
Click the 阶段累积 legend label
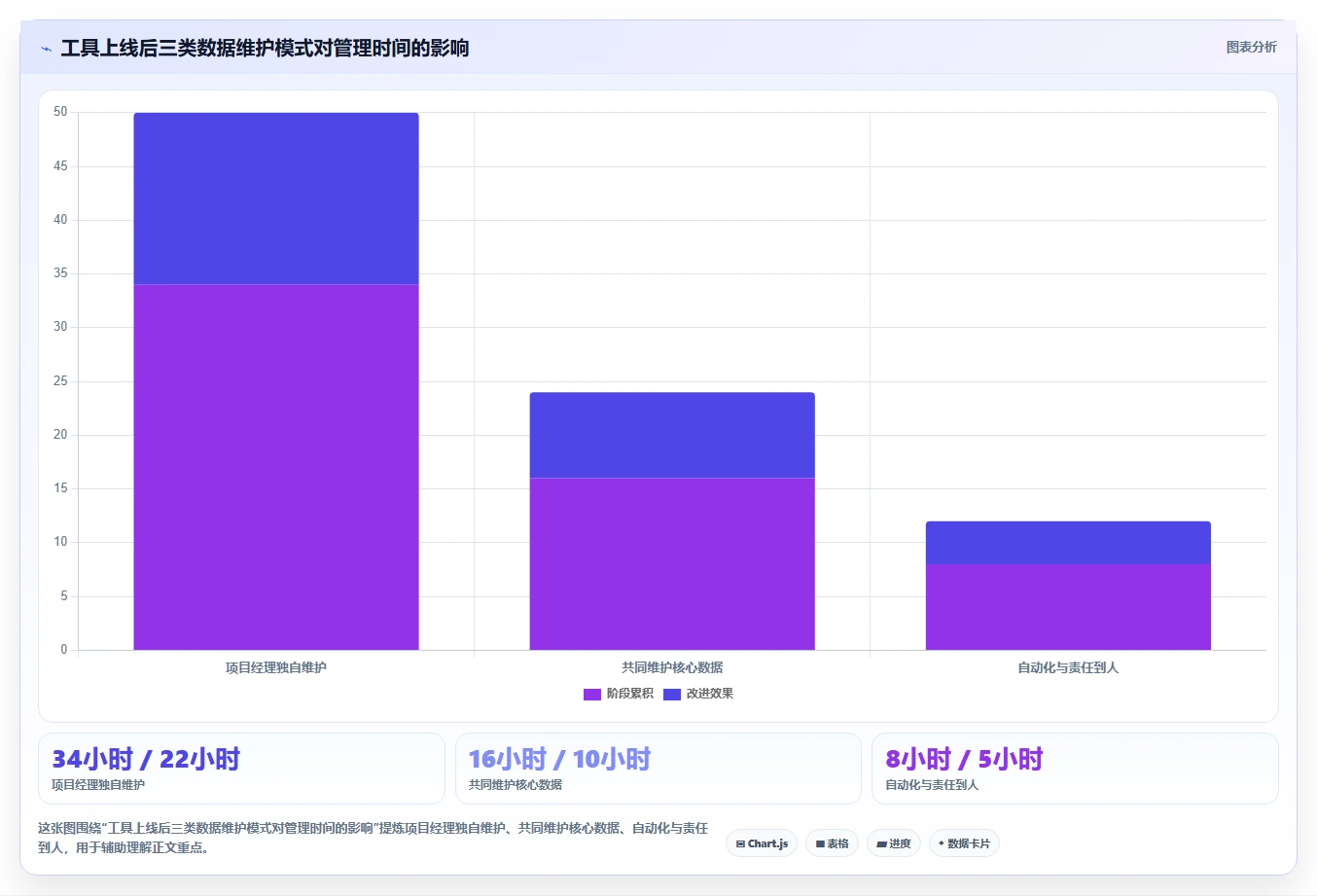point(629,694)
